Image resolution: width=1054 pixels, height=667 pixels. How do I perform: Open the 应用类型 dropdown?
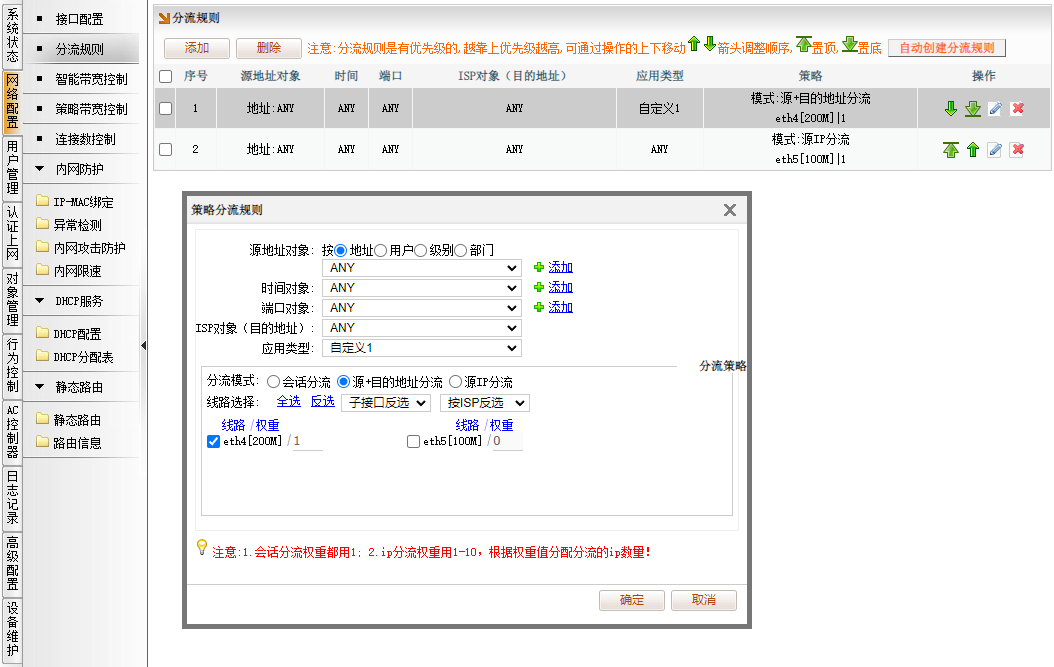pyautogui.click(x=422, y=348)
